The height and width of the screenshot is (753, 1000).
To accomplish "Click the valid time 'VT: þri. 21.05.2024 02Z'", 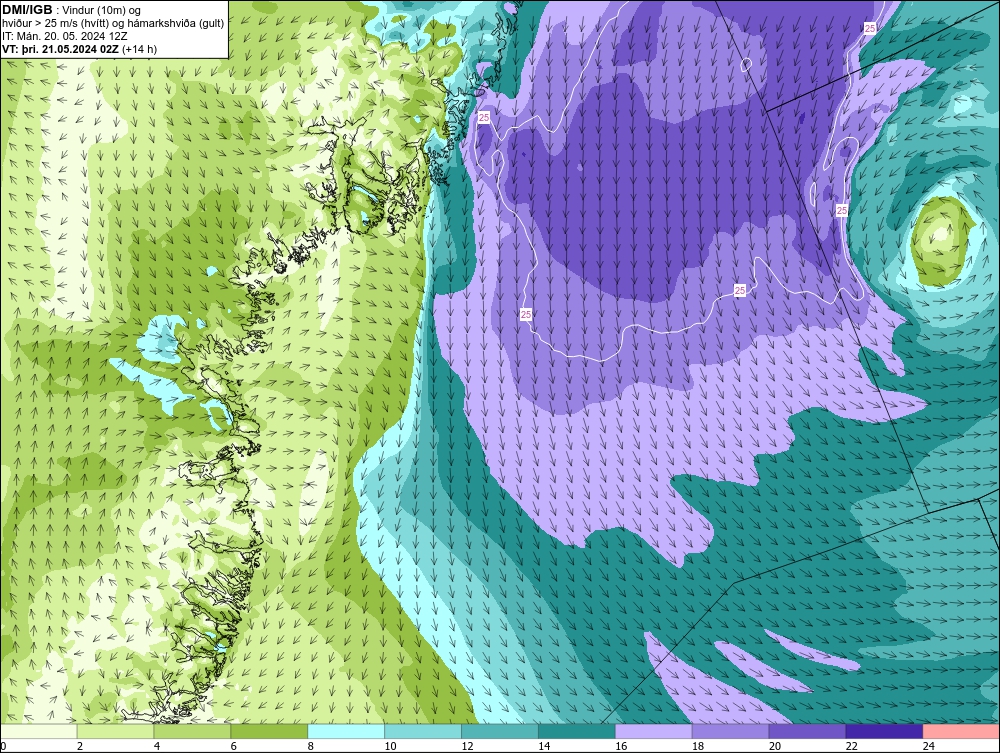I will click(61, 49).
